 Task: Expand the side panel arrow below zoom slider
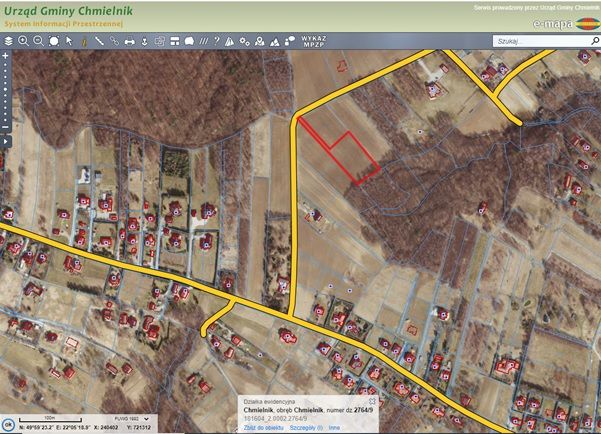5,141
